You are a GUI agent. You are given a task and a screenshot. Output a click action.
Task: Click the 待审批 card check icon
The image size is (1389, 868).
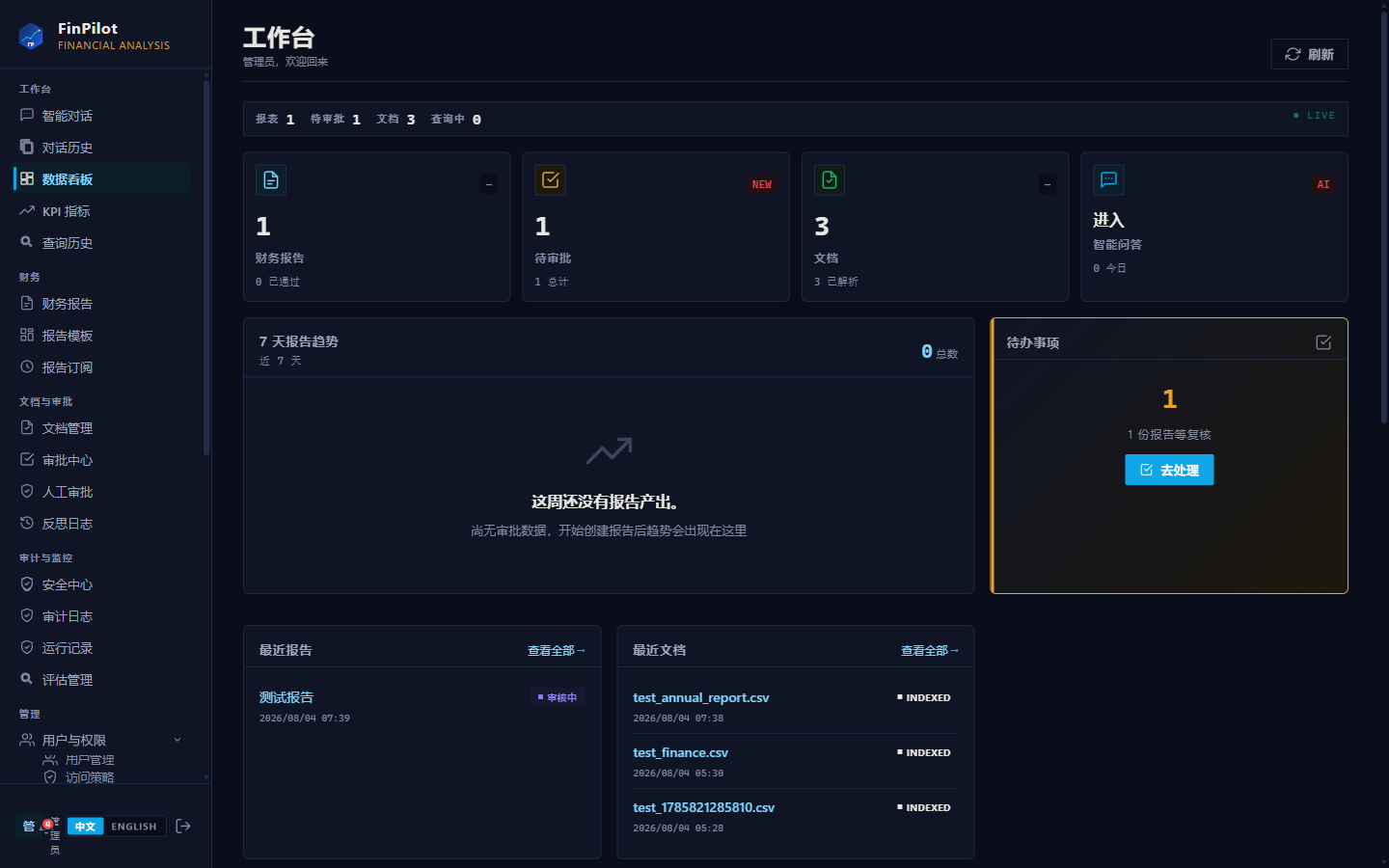[551, 180]
